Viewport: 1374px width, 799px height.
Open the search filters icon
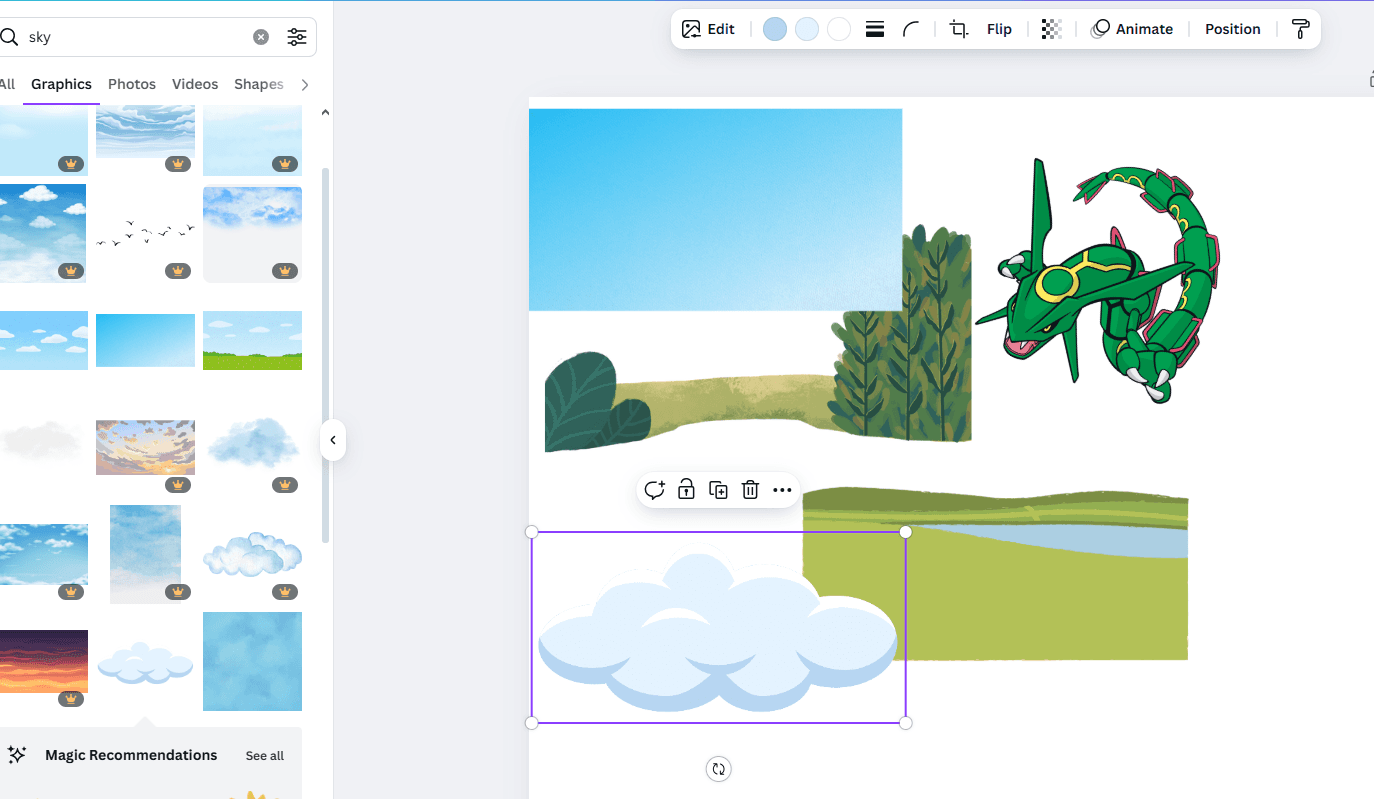pyautogui.click(x=297, y=37)
